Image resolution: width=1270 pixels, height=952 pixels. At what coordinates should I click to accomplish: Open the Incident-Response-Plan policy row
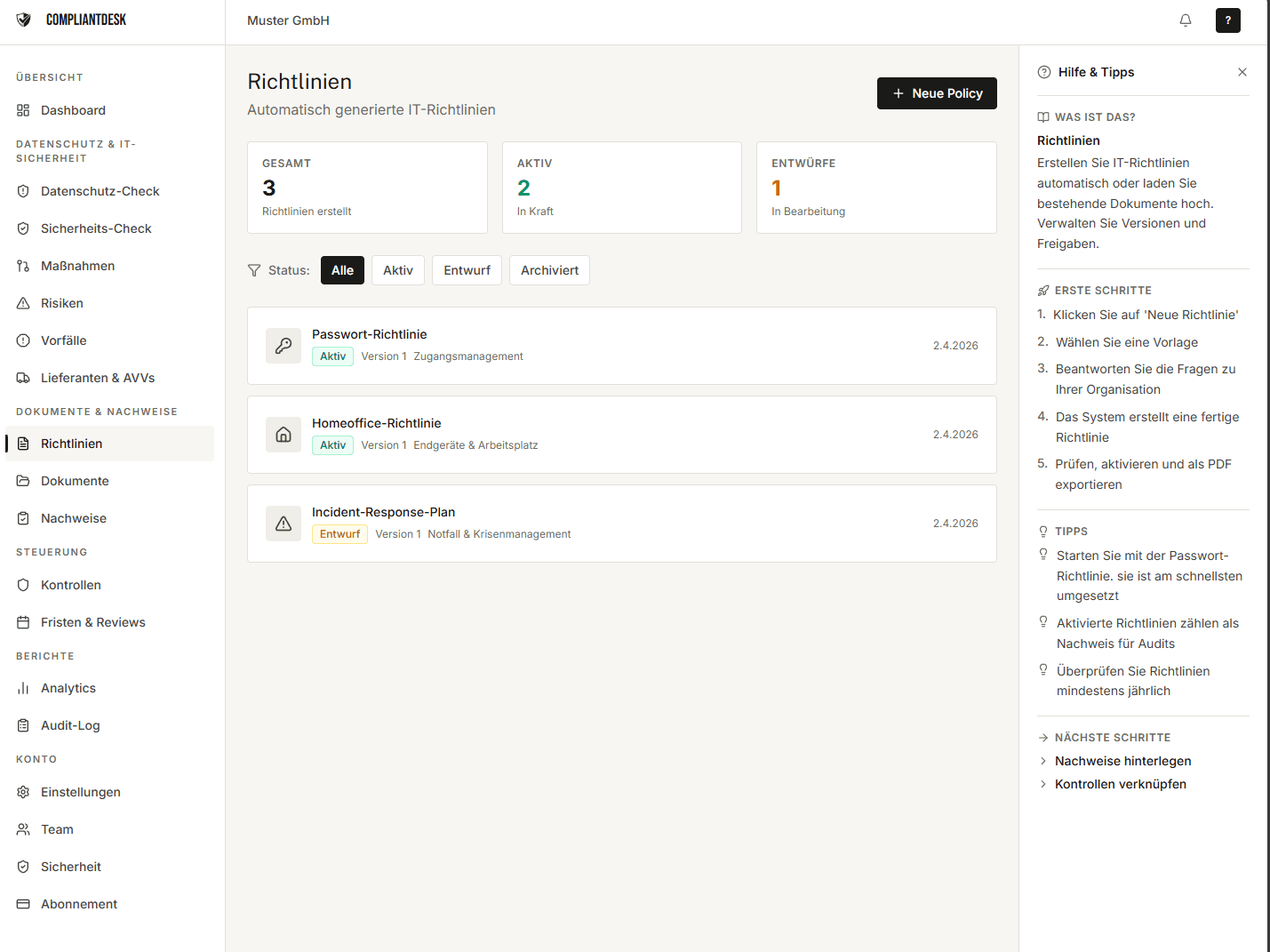click(621, 524)
